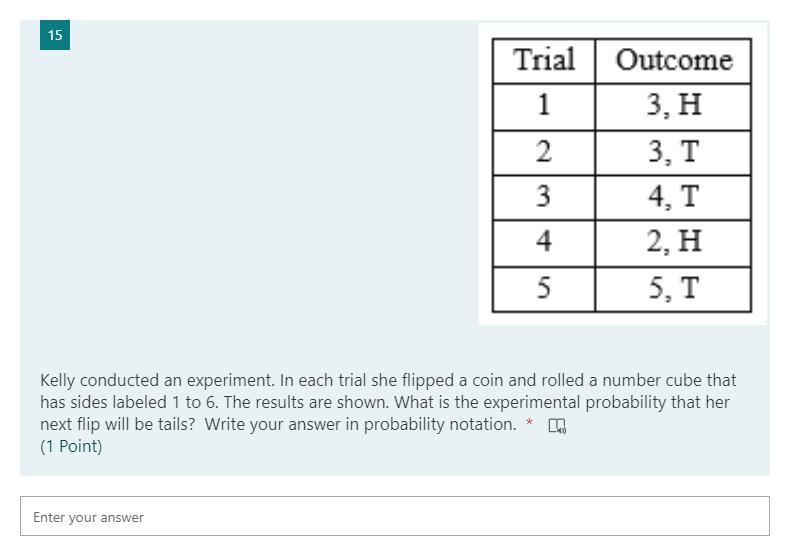Click the 'Write your answer in probability notation' sentence
The height and width of the screenshot is (544, 791).
coord(360,424)
